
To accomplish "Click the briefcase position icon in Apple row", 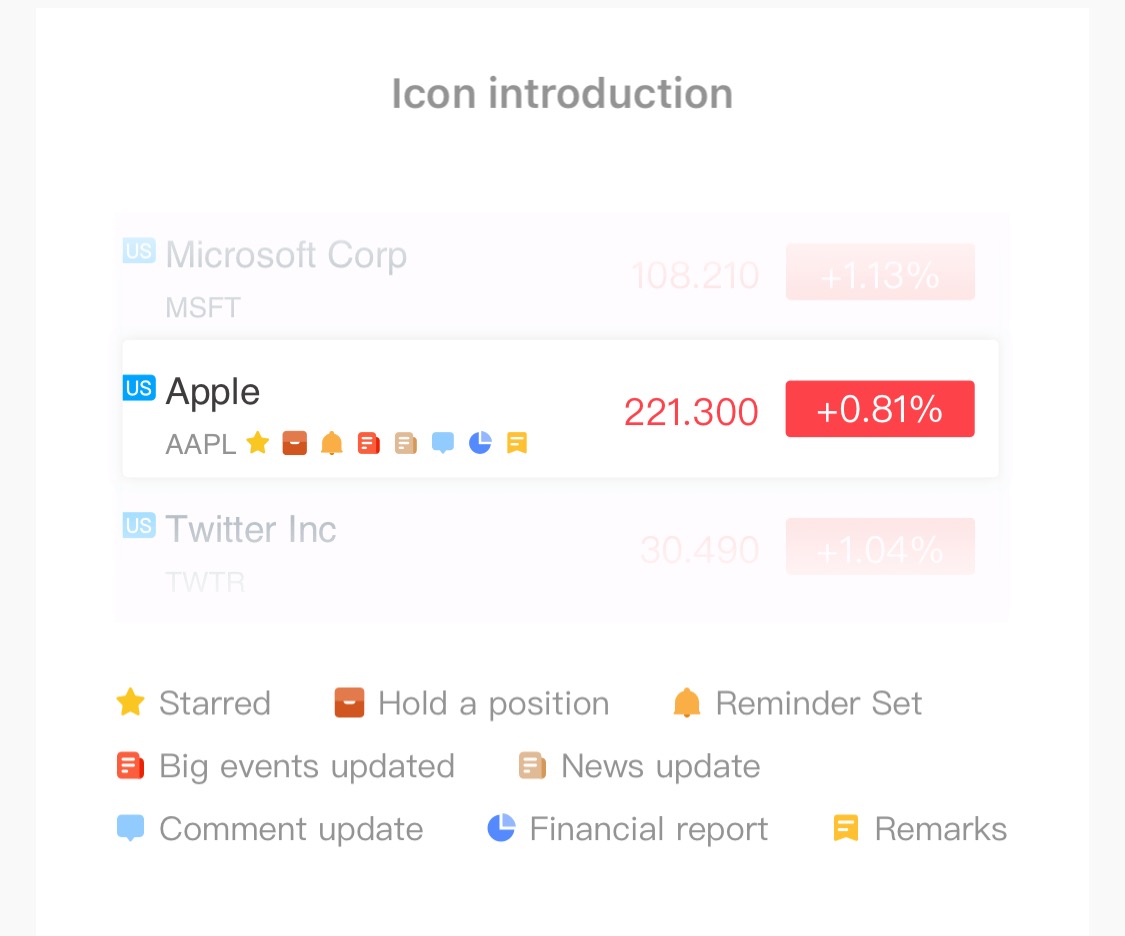I will pyautogui.click(x=294, y=443).
